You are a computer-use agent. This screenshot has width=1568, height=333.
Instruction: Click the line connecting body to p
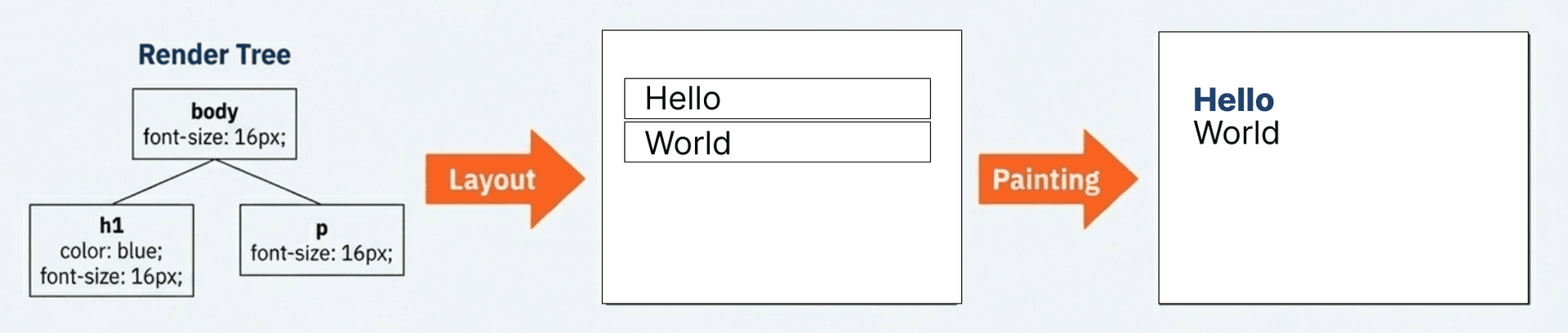[267, 181]
